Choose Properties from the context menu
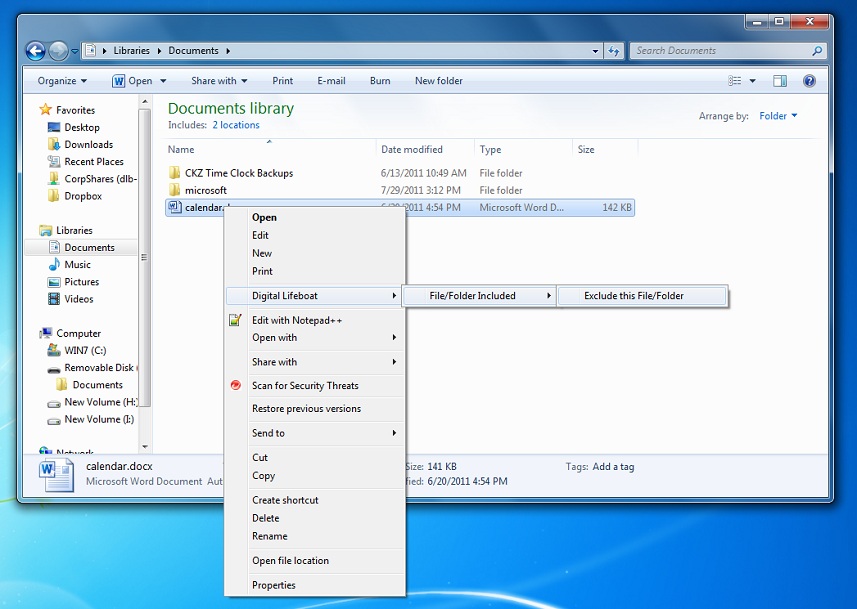The image size is (857, 609). (273, 585)
